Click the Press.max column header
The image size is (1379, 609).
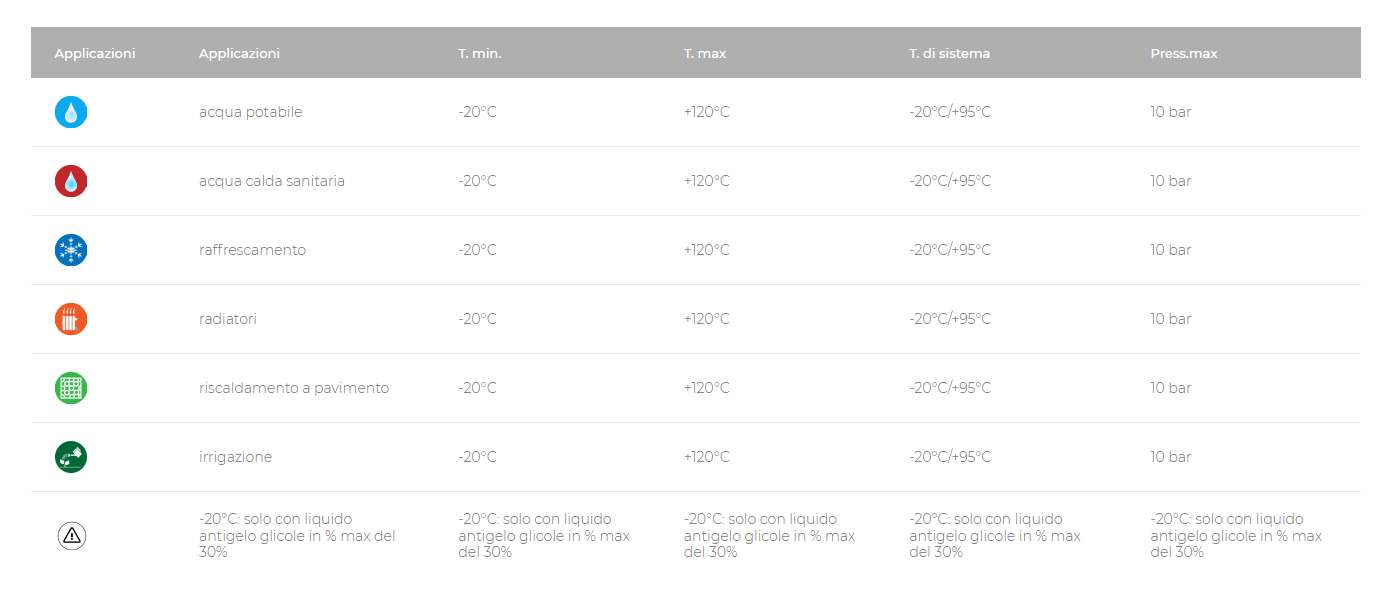pyautogui.click(x=1184, y=53)
